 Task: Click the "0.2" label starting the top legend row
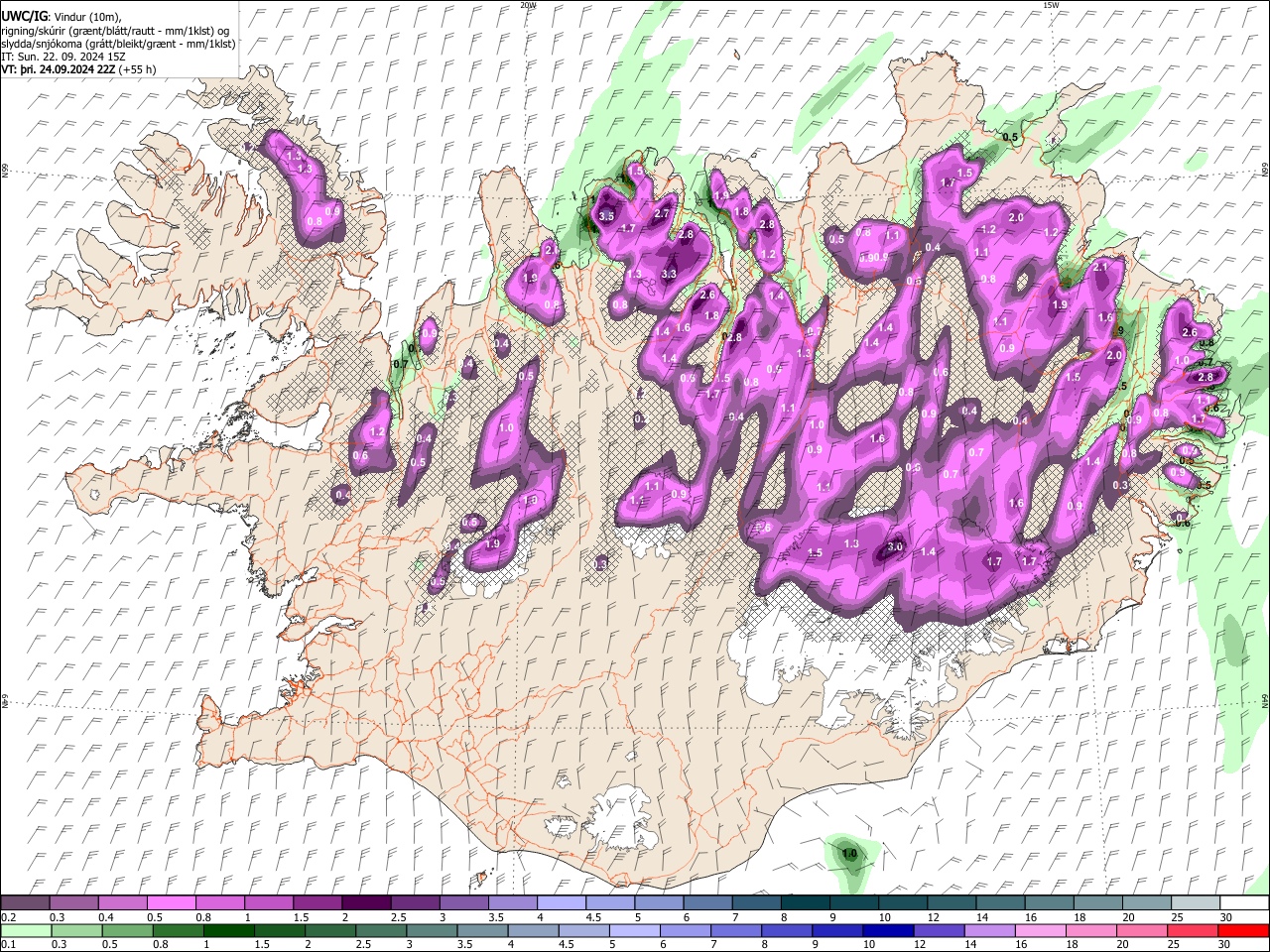tap(8, 917)
